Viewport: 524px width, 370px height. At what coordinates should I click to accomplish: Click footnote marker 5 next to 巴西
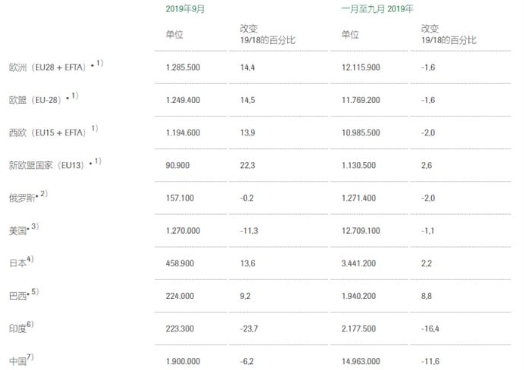(35, 292)
